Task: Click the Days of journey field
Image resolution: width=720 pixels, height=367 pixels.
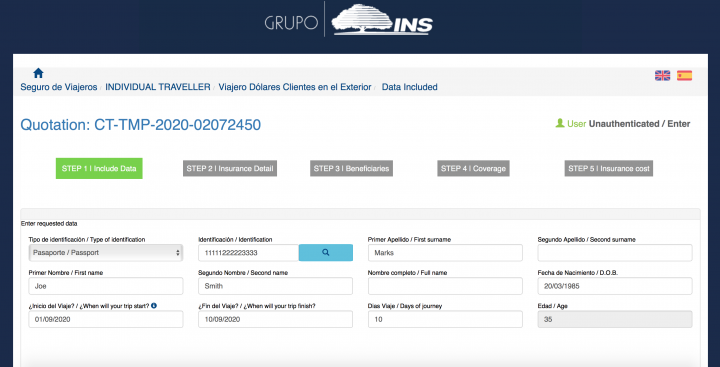Action: (x=445, y=319)
